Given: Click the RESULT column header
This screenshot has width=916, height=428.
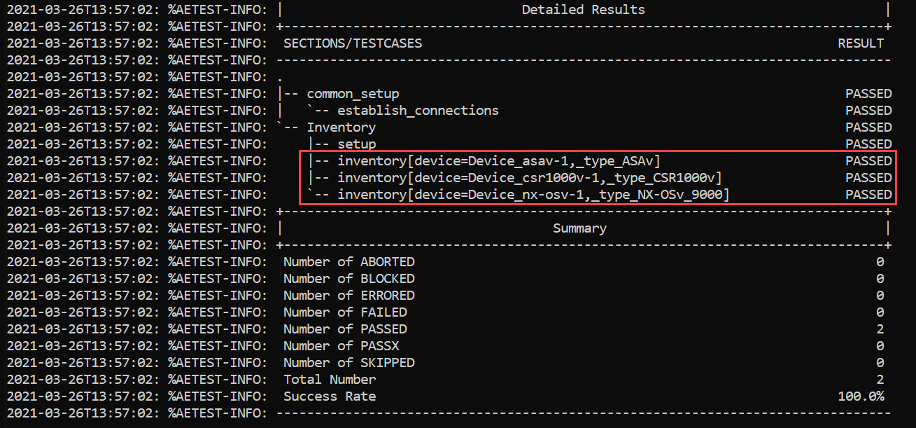Looking at the screenshot, I should (861, 44).
